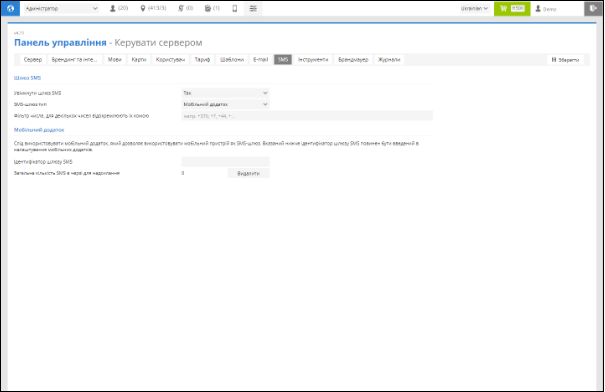
Task: Expand the Адміністратор role dropdown
Action: [62, 8]
